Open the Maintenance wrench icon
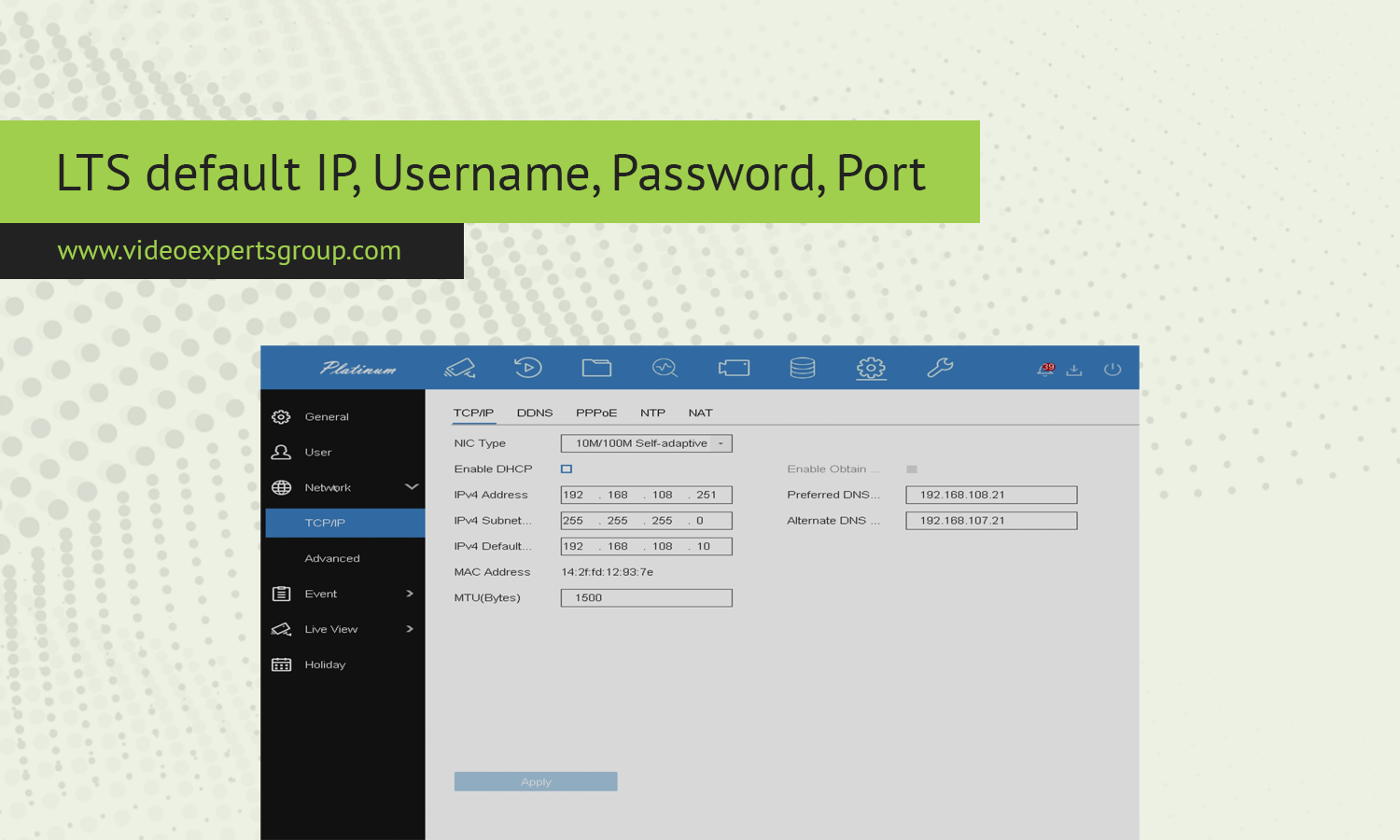Screen dimensions: 1400x840 (x=940, y=368)
